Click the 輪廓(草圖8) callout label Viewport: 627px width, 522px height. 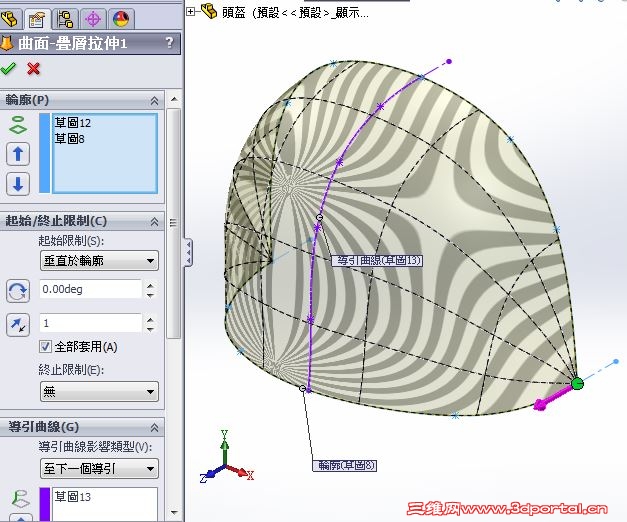pyautogui.click(x=344, y=465)
